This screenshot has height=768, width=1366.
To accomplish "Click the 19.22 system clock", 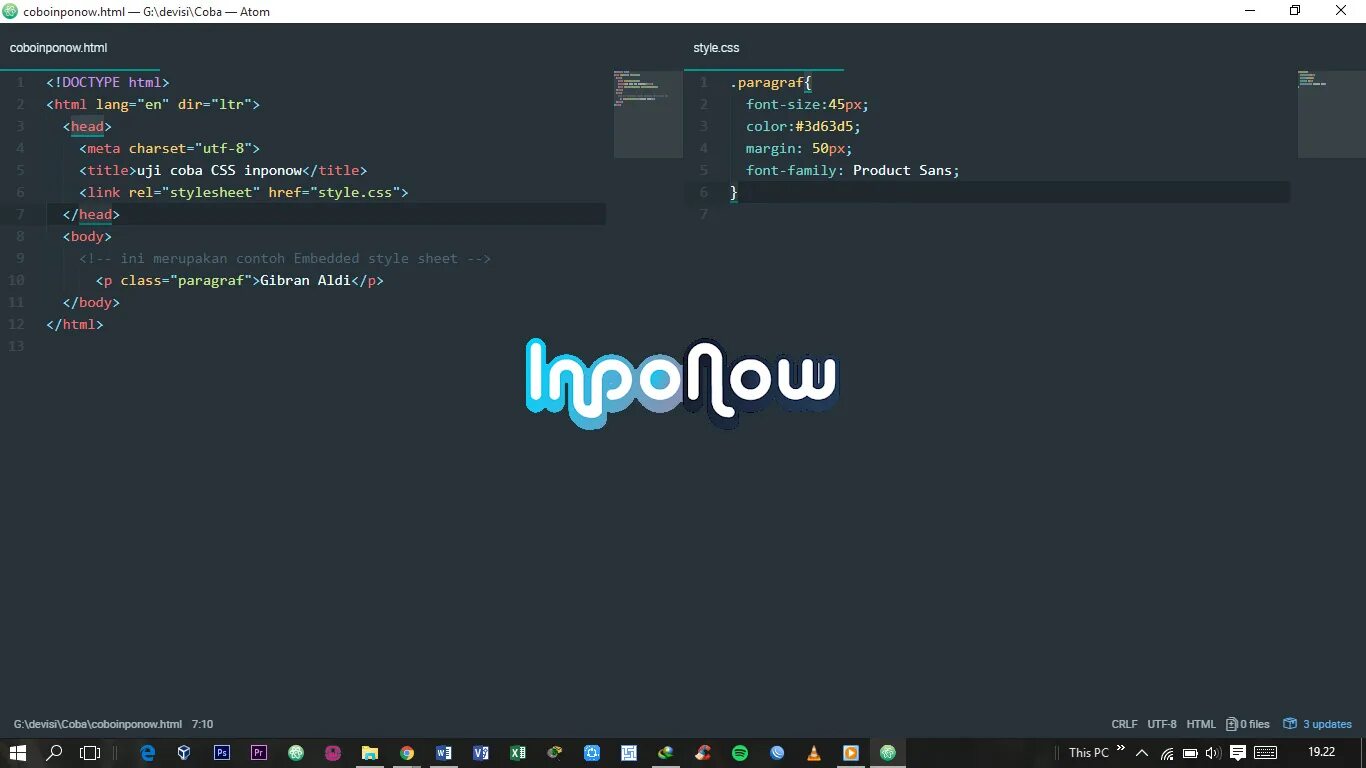I will 1321,752.
